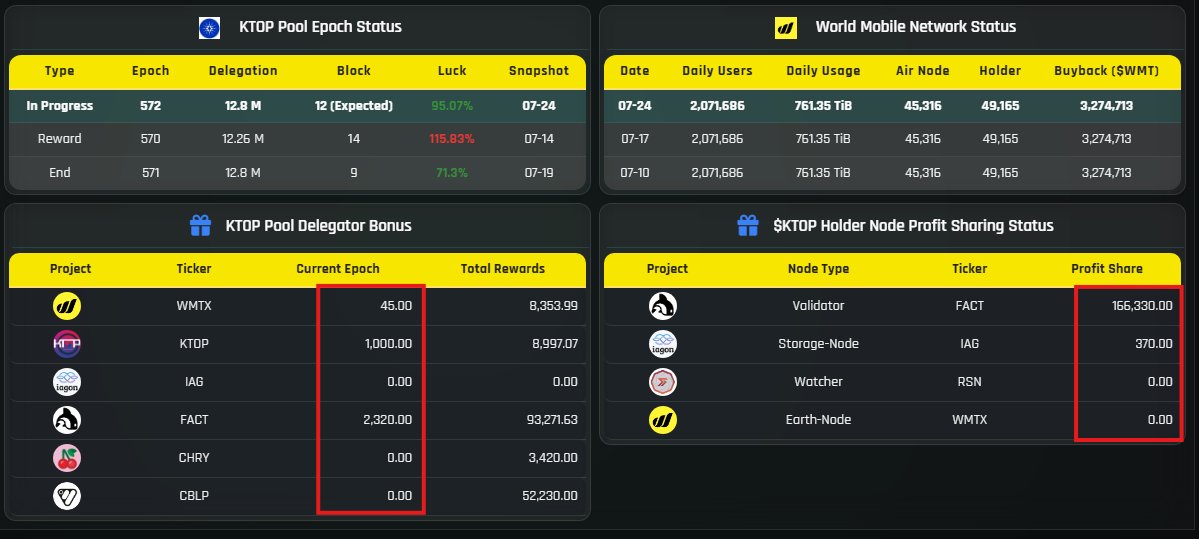This screenshot has width=1199, height=539.
Task: Click the '12 (Expected)' block value
Action: pyautogui.click(x=354, y=106)
